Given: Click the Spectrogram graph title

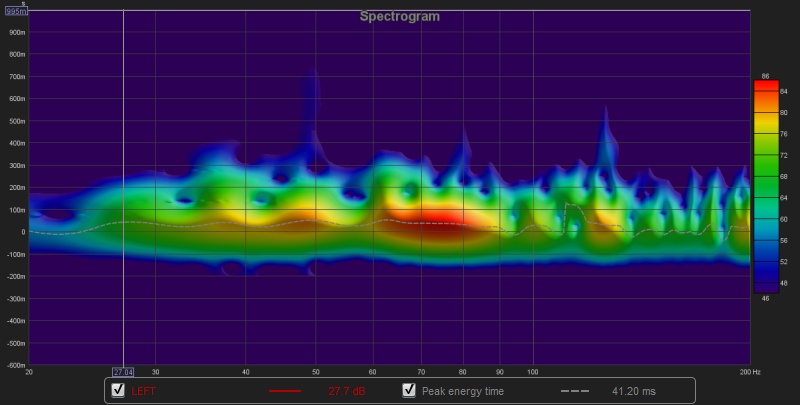Looking at the screenshot, I should (399, 16).
